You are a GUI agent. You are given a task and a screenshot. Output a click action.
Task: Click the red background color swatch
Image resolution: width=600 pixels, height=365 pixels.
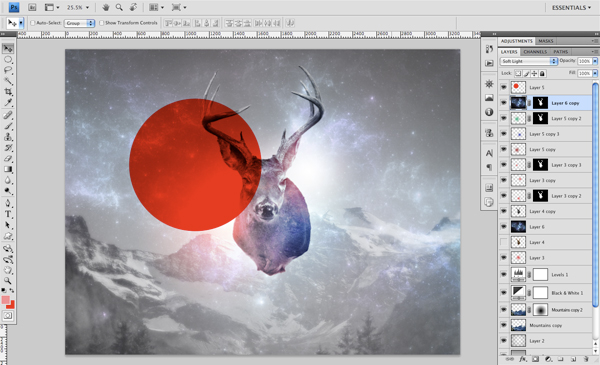pyautogui.click(x=11, y=305)
